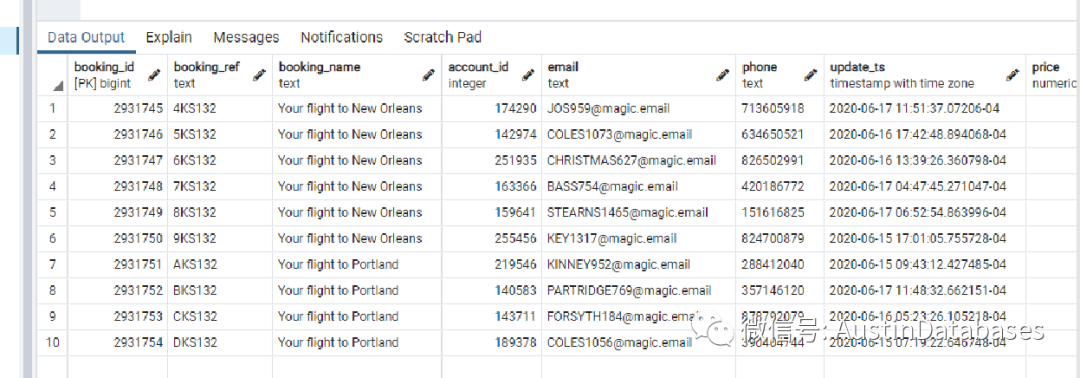The image size is (1080, 378).
Task: Click account_id cell 174290
Action: point(492,108)
